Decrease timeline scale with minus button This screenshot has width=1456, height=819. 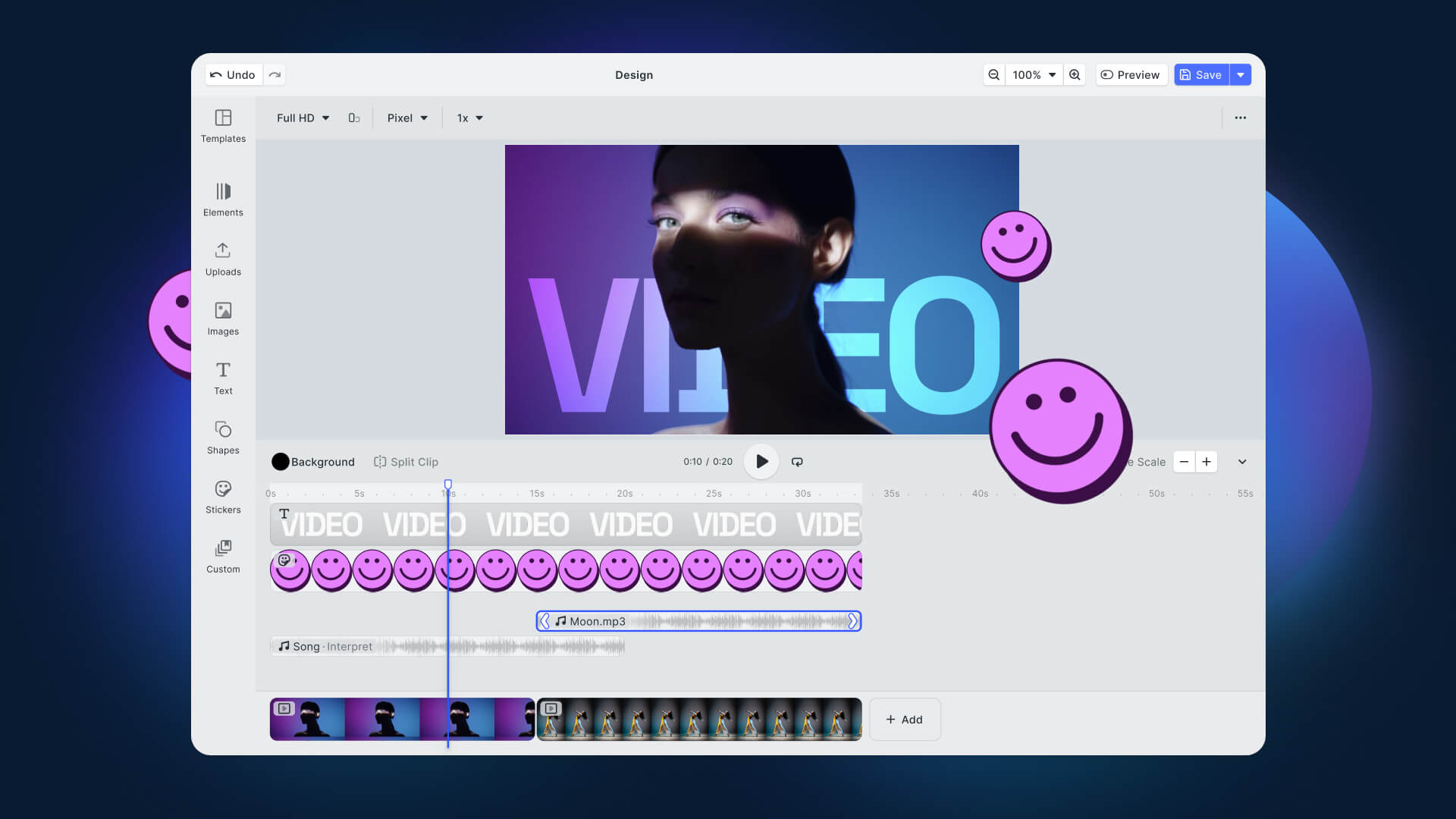[1184, 462]
